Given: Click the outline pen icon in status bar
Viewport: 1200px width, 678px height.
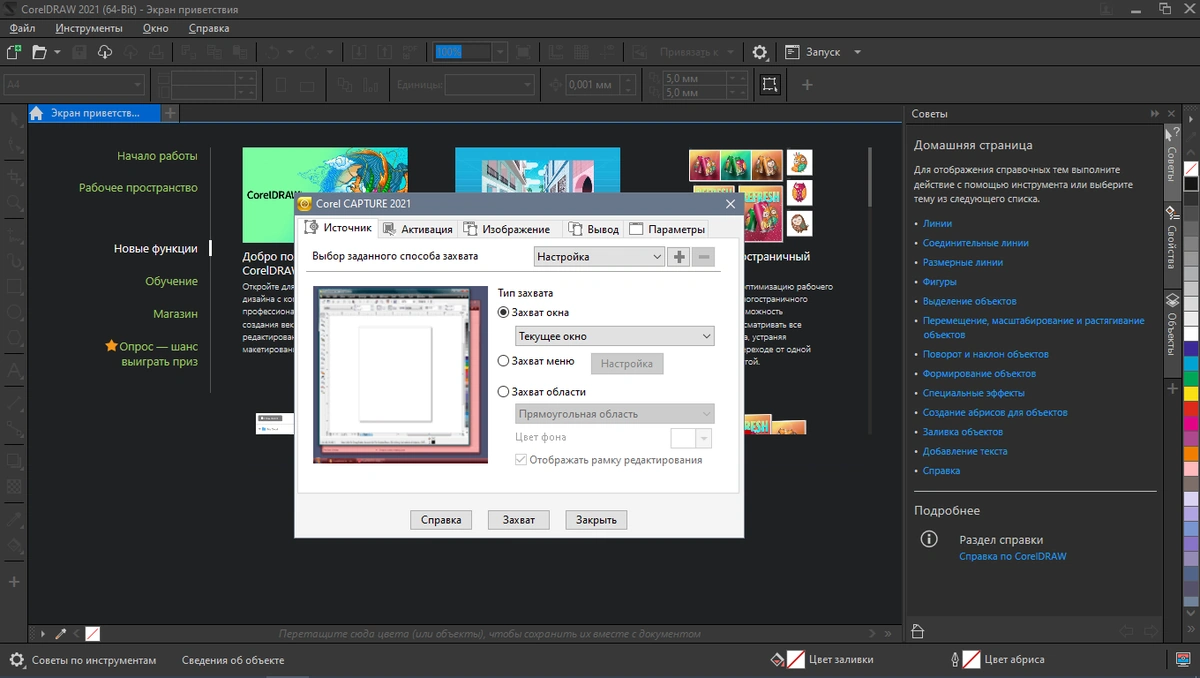Looking at the screenshot, I should [955, 660].
